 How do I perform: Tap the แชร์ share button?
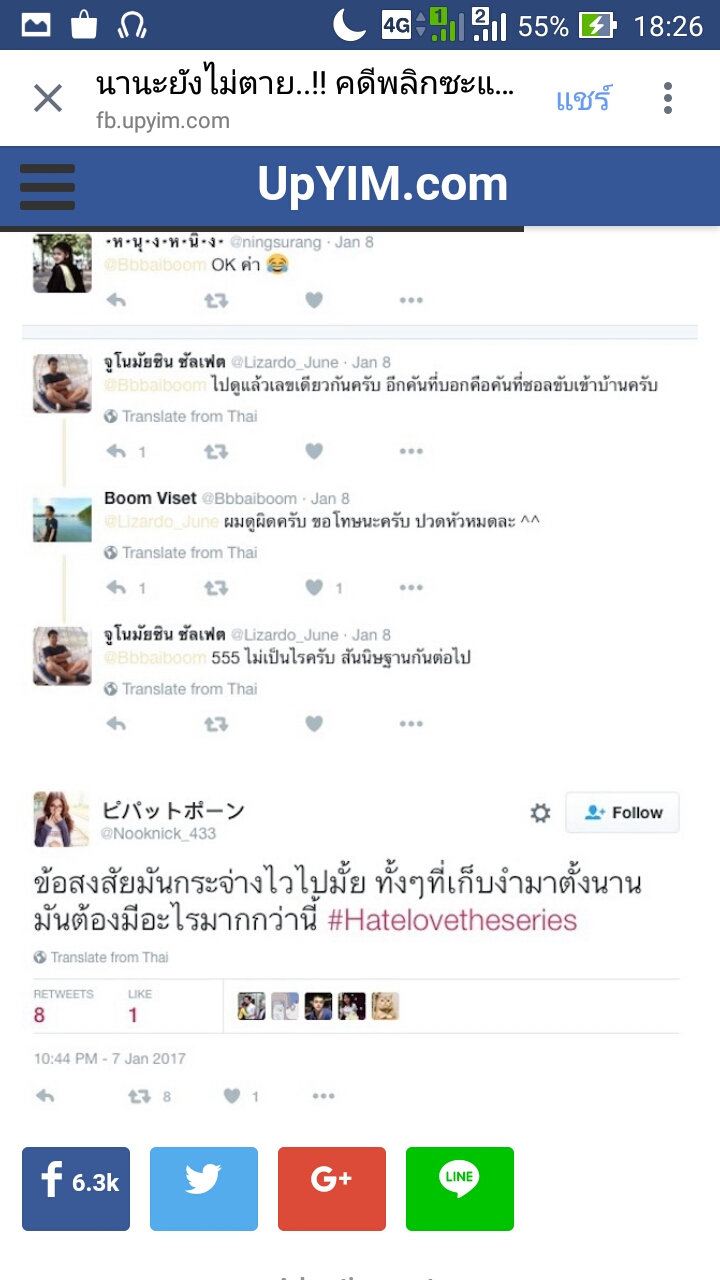(x=583, y=99)
